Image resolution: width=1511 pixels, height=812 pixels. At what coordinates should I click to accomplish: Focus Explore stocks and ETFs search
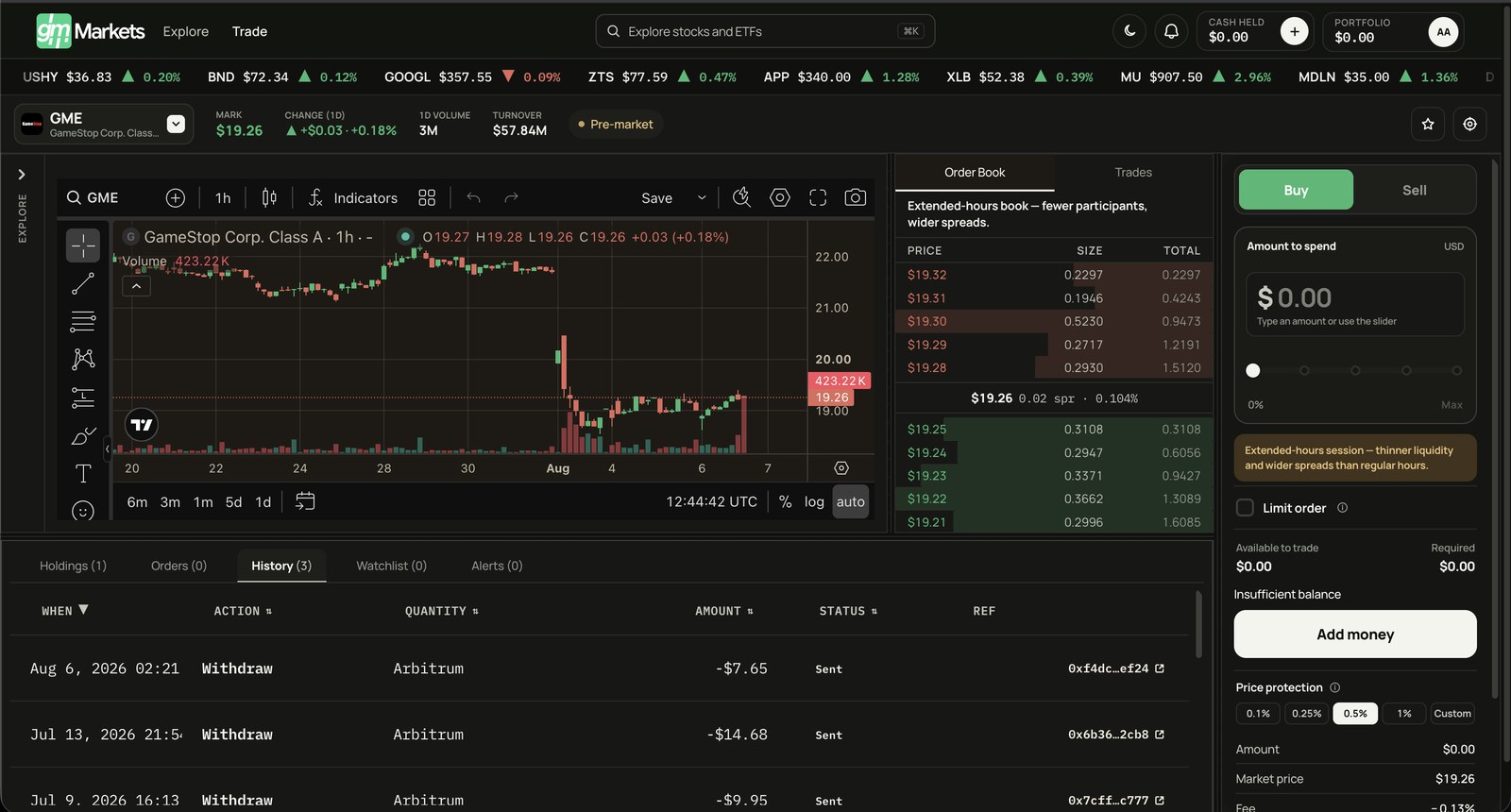(765, 31)
